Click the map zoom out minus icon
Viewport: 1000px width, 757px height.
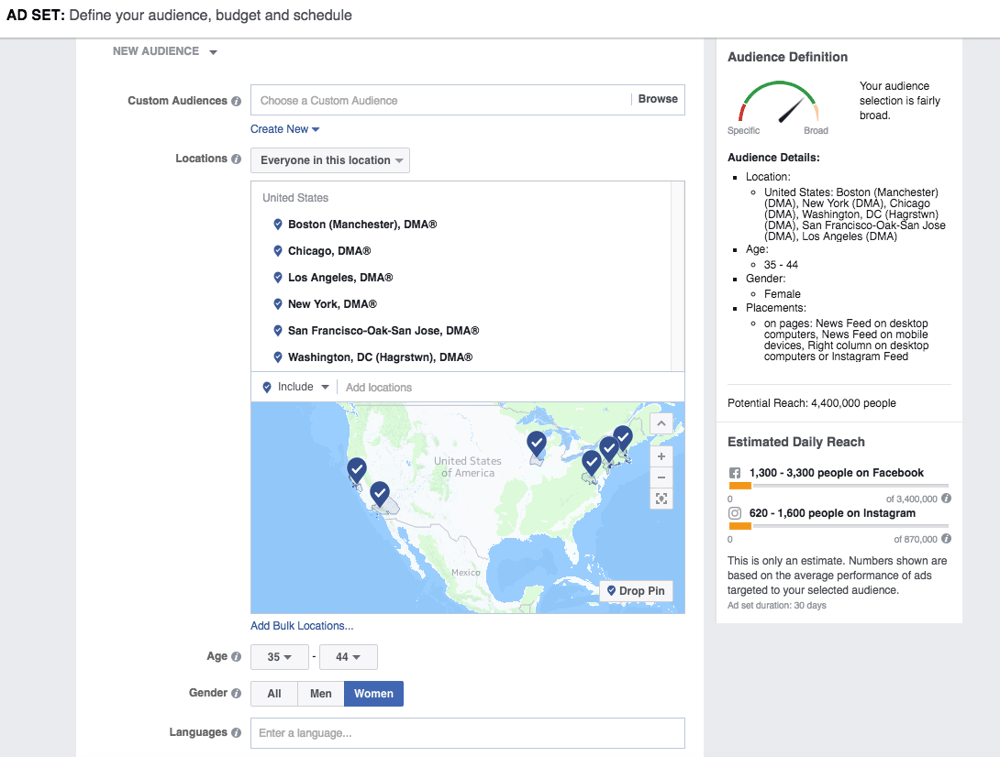(661, 477)
